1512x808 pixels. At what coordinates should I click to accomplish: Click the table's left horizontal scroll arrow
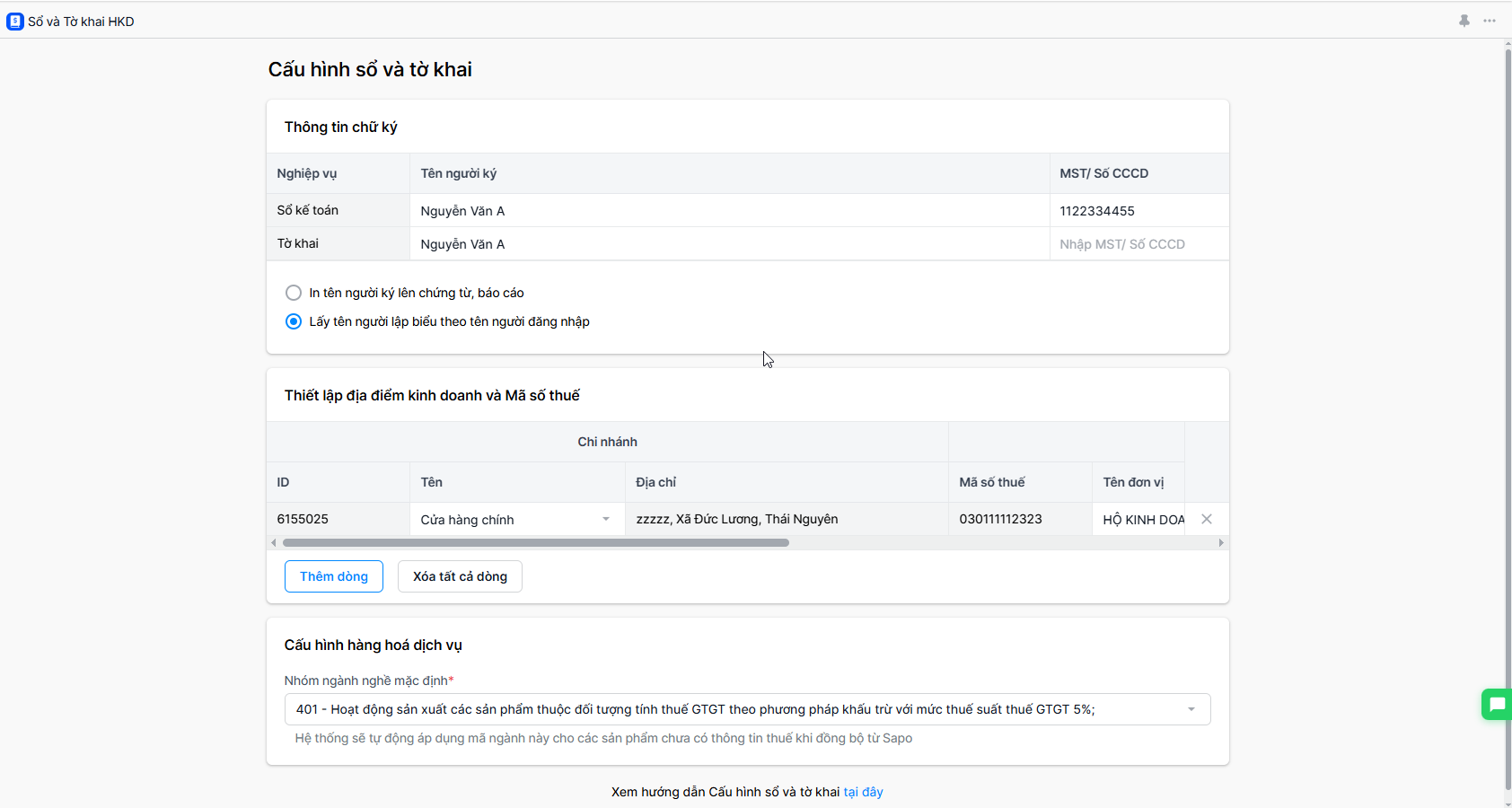[274, 543]
